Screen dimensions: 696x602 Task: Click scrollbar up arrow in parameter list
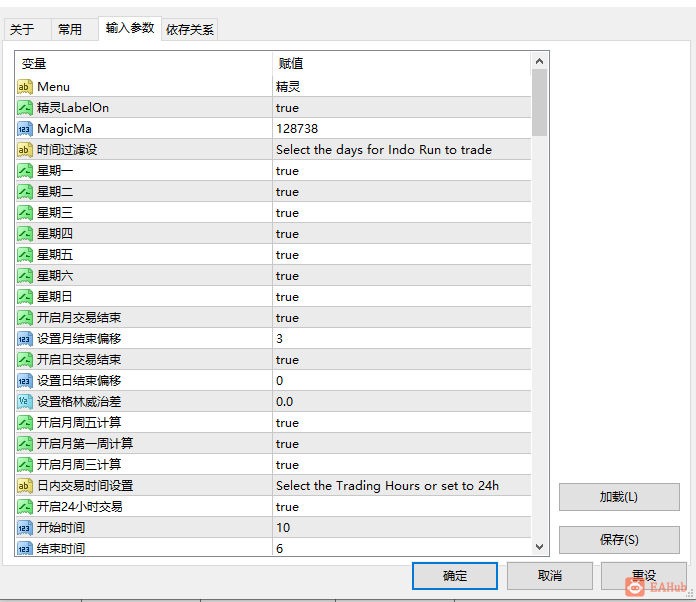(x=539, y=61)
